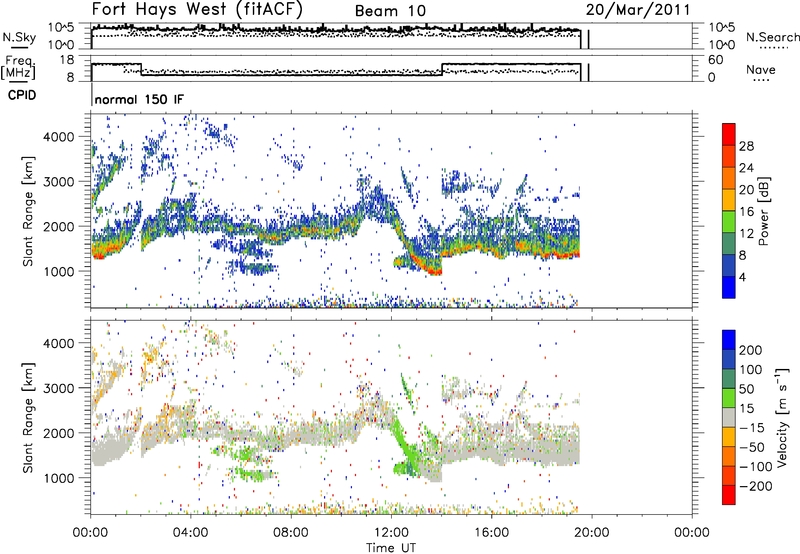The height and width of the screenshot is (554, 800).
Task: Click the date '20/Mar/2011'
Action: [x=638, y=9]
